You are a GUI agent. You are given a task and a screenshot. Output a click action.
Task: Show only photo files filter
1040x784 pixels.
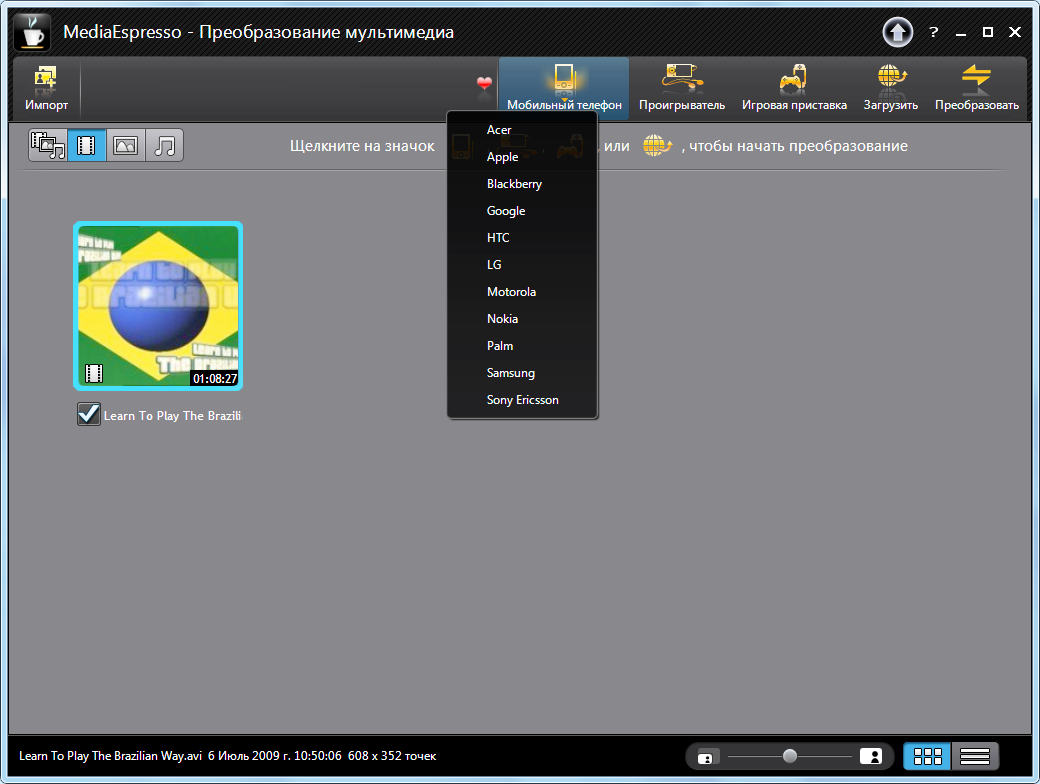click(x=125, y=146)
